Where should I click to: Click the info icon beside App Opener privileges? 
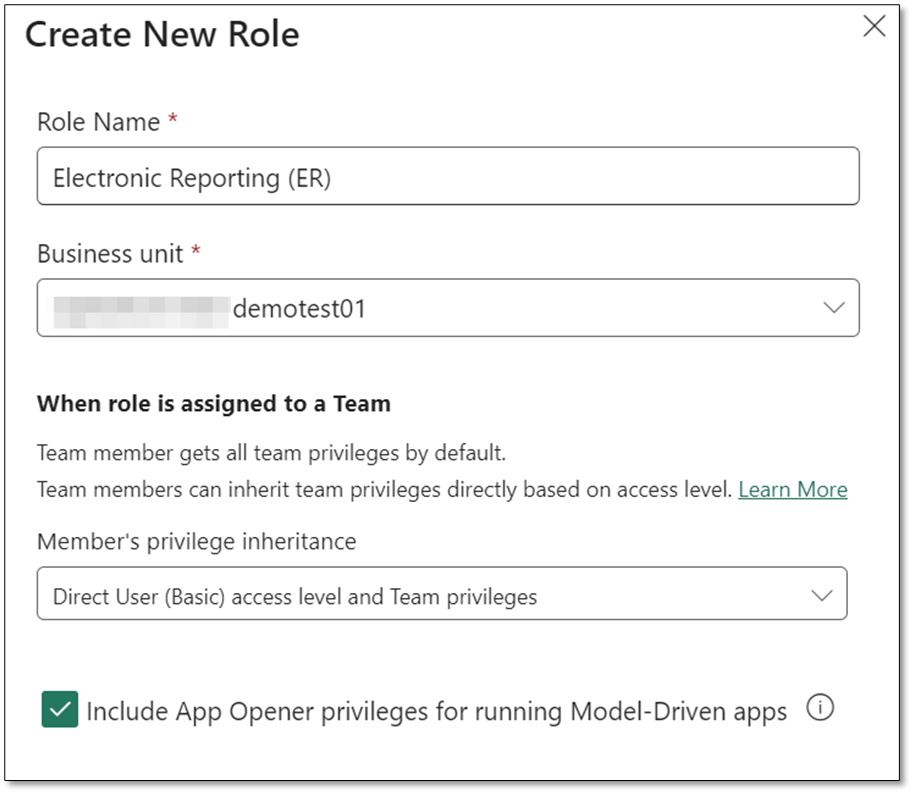[x=819, y=709]
